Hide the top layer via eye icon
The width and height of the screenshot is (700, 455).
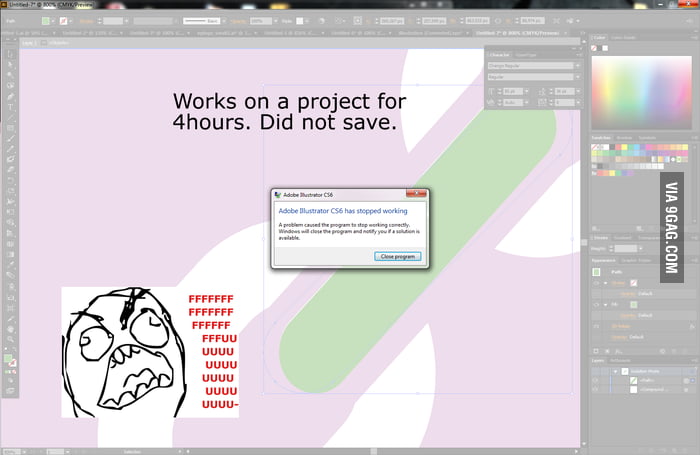click(596, 371)
